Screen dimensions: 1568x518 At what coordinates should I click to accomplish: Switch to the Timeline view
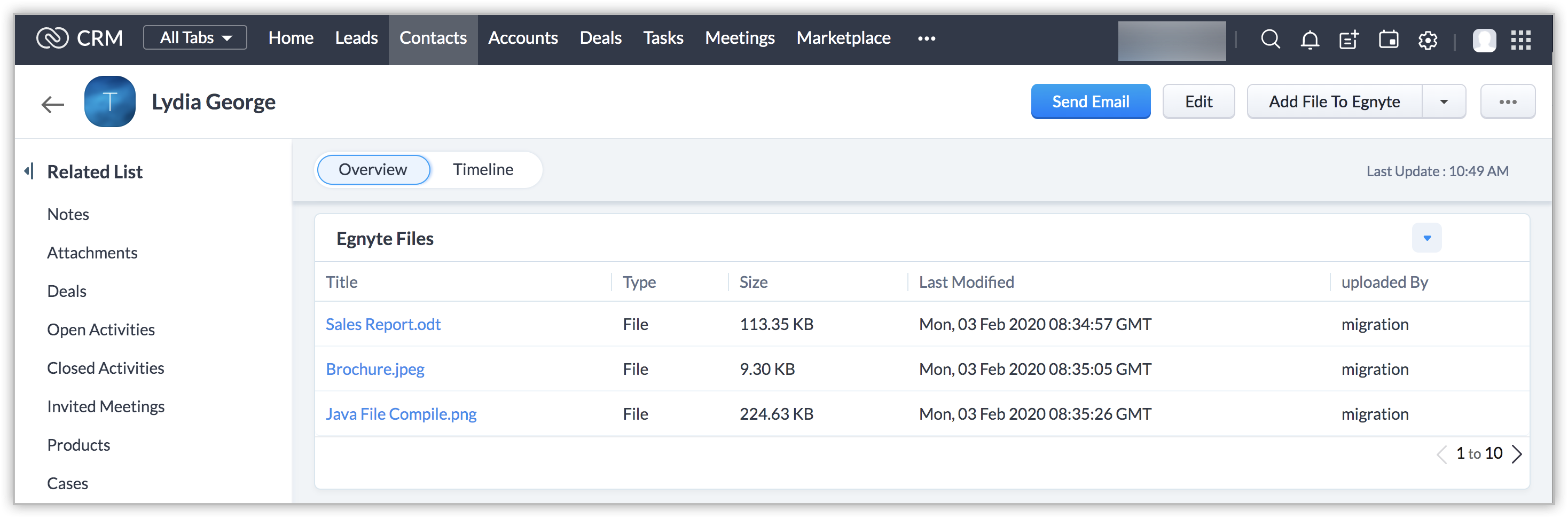[483, 169]
